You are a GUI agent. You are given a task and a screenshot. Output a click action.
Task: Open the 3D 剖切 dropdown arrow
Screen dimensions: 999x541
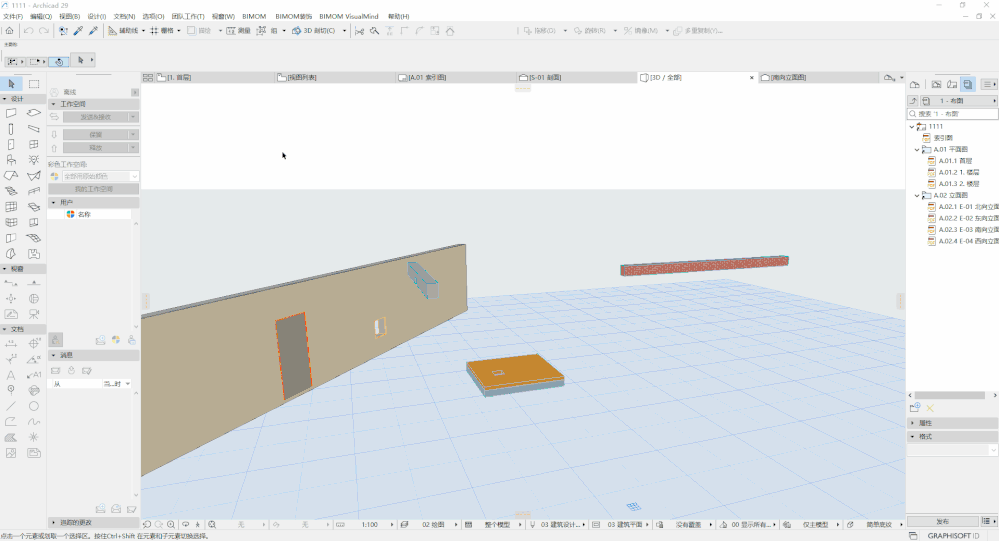(345, 31)
